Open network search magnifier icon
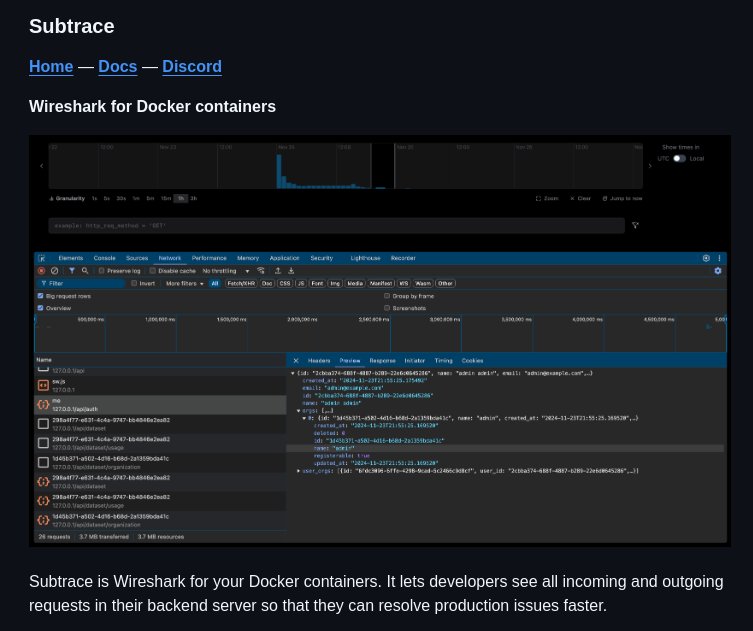 pyautogui.click(x=85, y=271)
